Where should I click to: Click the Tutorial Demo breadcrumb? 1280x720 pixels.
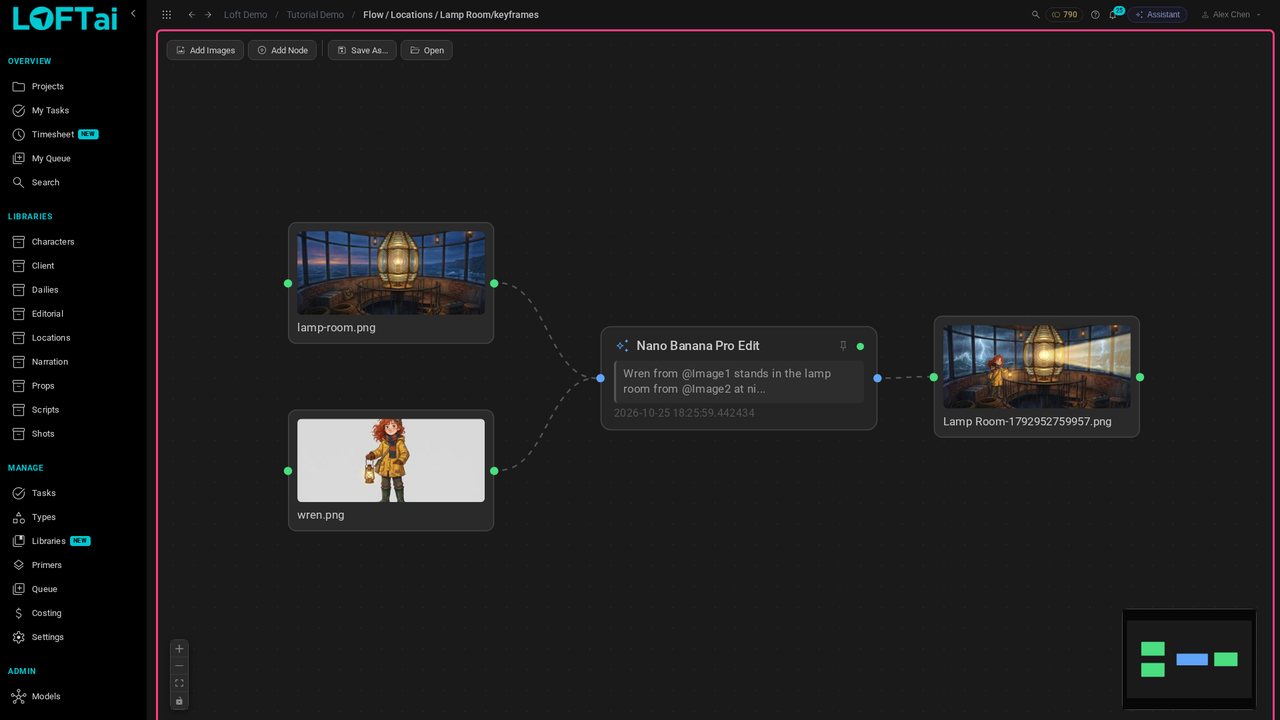315,15
